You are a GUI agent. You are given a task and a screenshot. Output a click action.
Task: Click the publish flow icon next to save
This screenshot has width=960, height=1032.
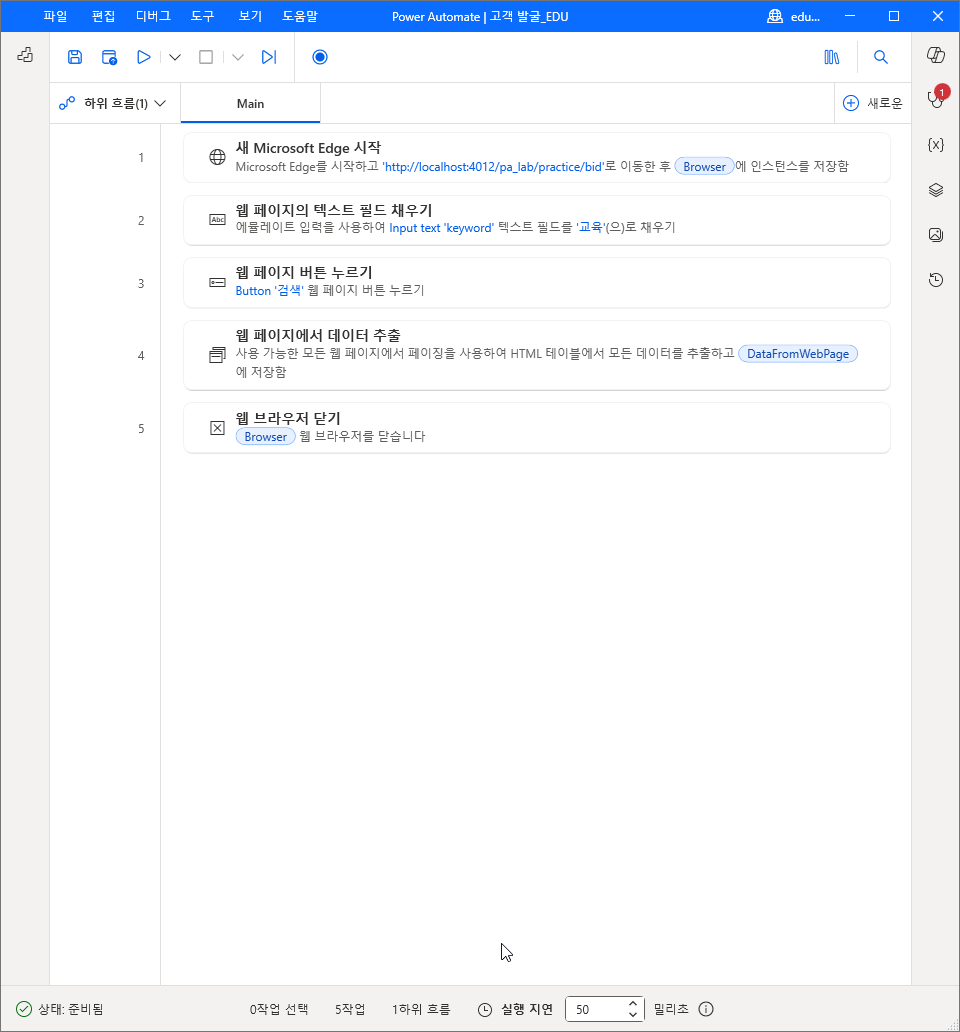[x=109, y=57]
